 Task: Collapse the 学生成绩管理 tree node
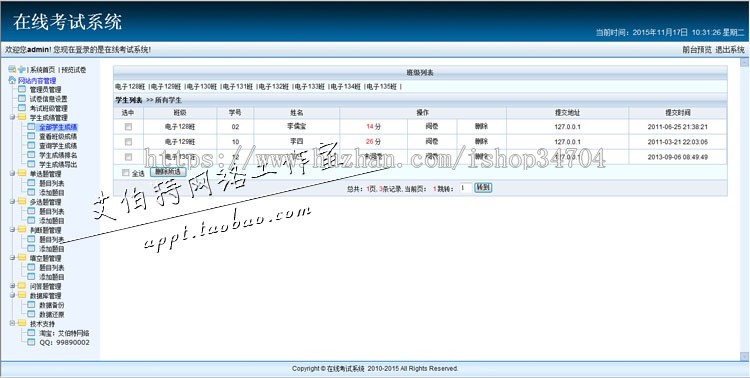12,117
